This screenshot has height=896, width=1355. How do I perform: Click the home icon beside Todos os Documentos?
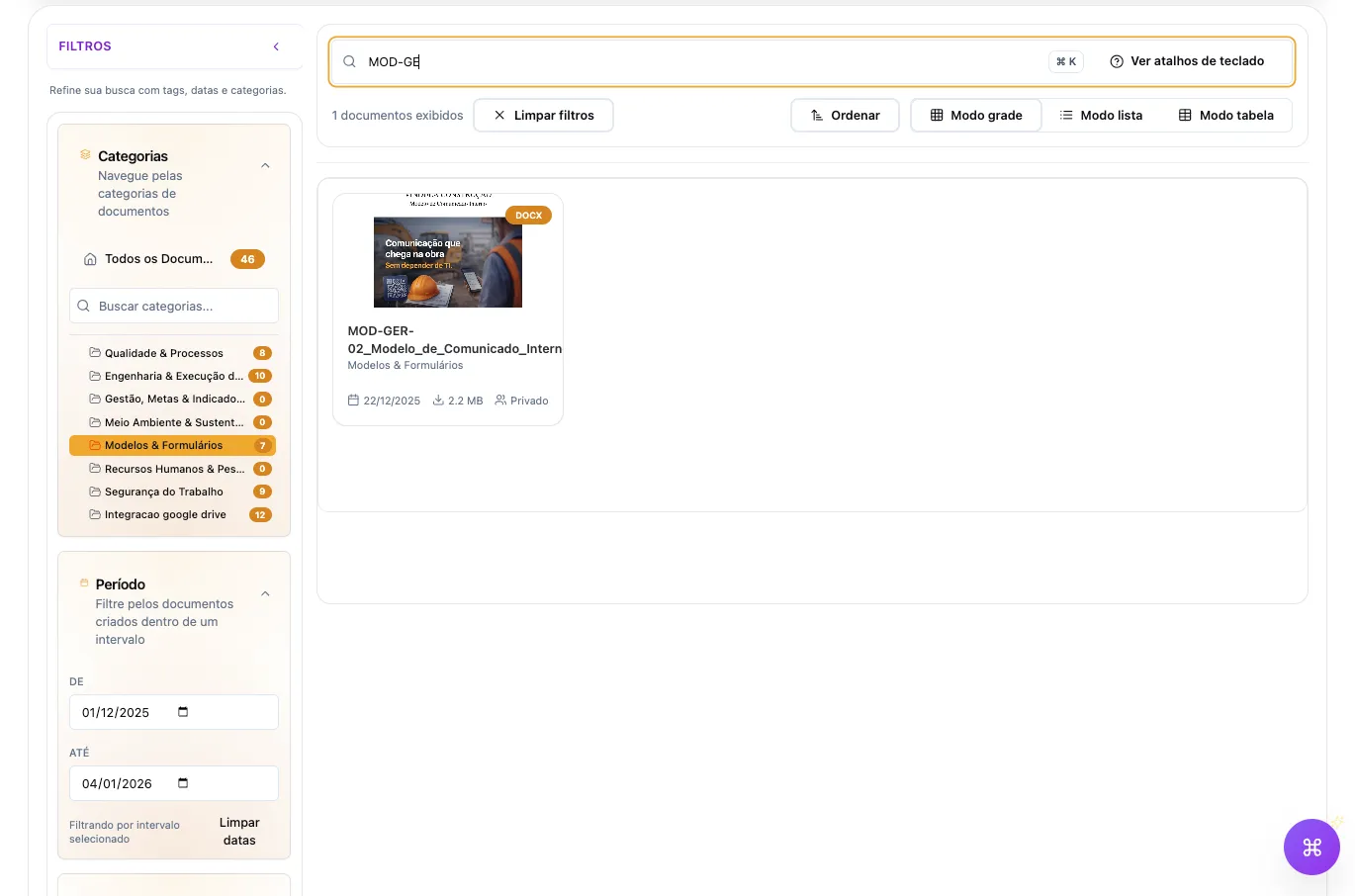[x=90, y=258]
